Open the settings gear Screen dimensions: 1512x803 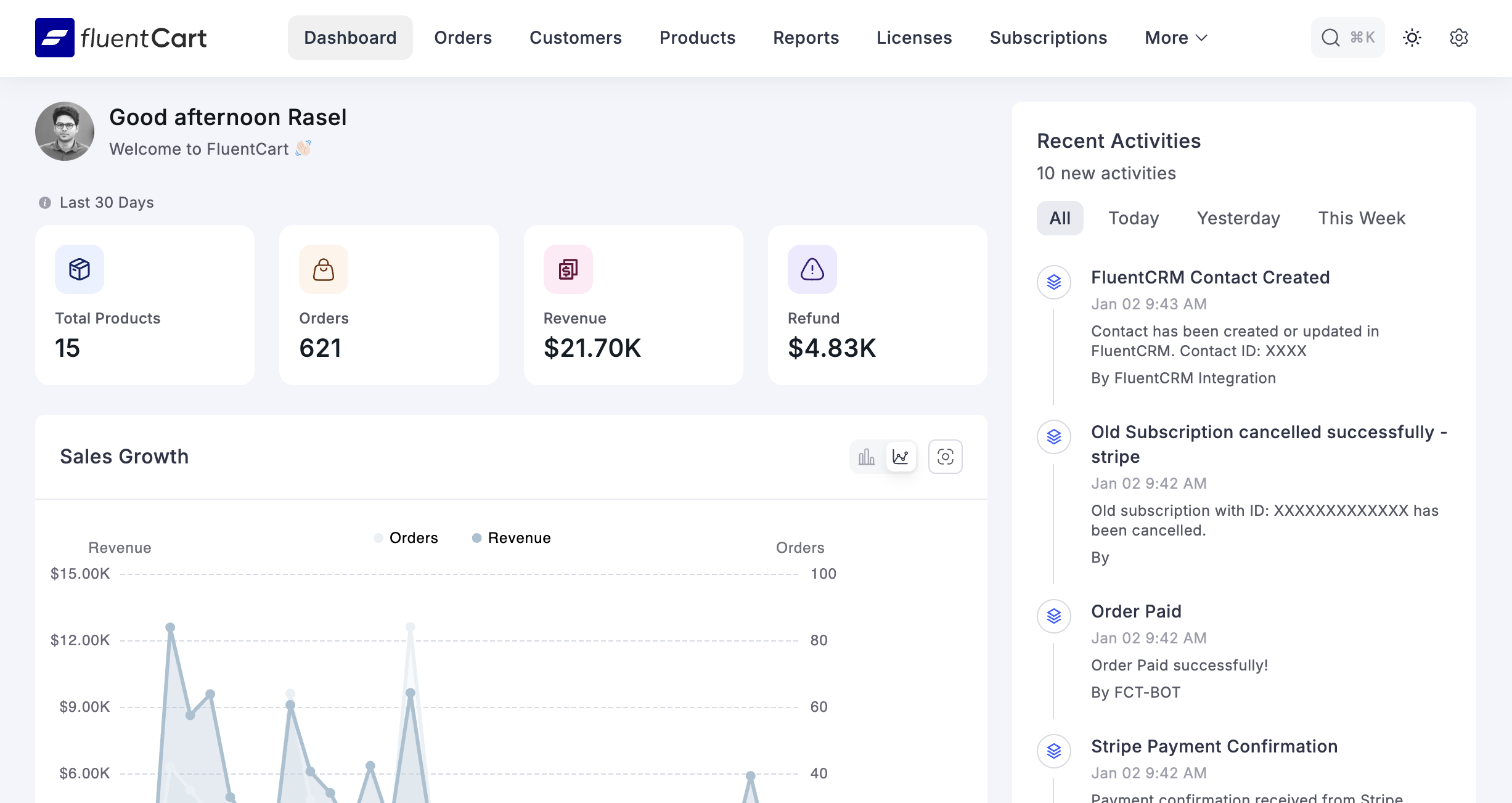point(1460,38)
